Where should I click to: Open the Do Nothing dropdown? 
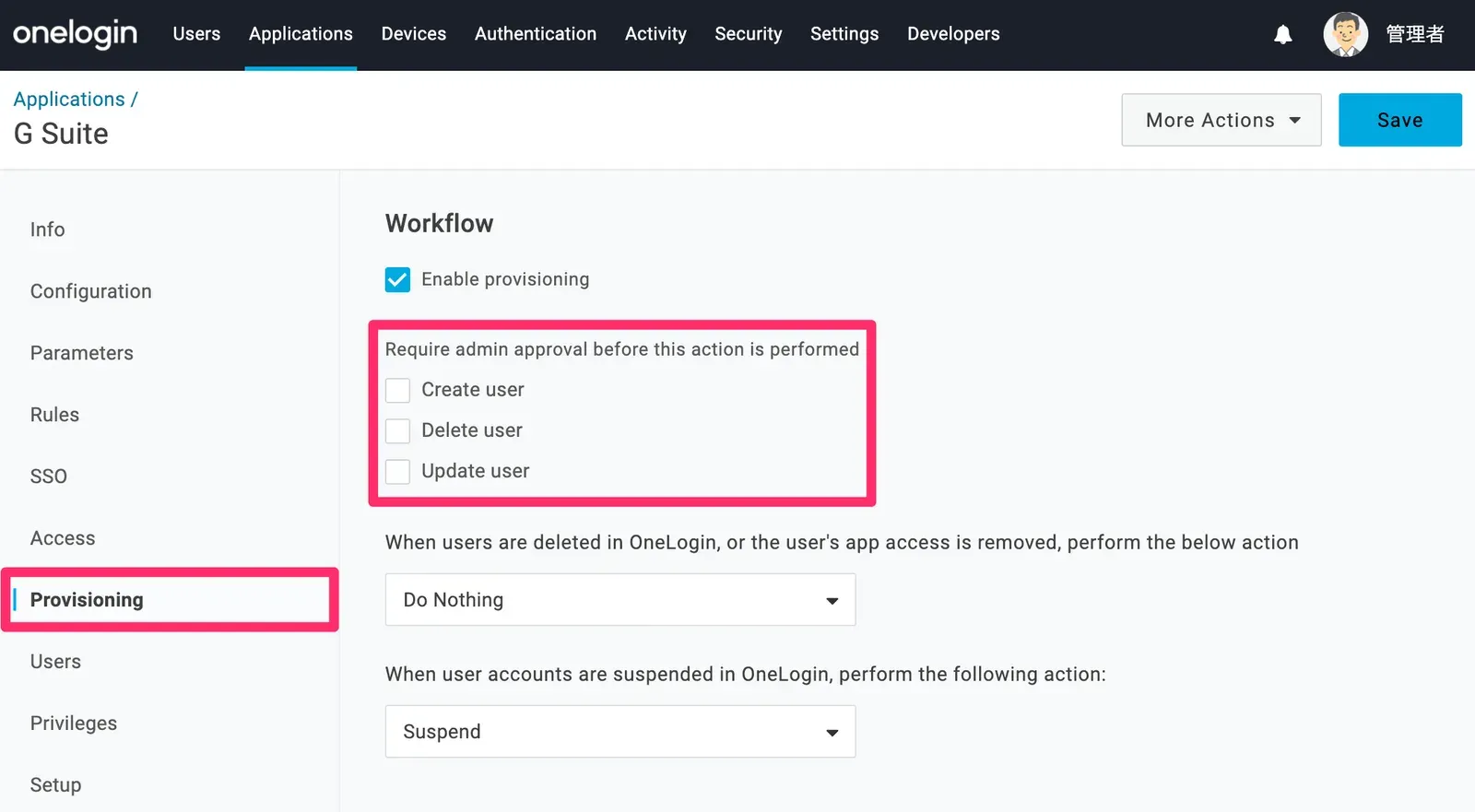tap(620, 600)
